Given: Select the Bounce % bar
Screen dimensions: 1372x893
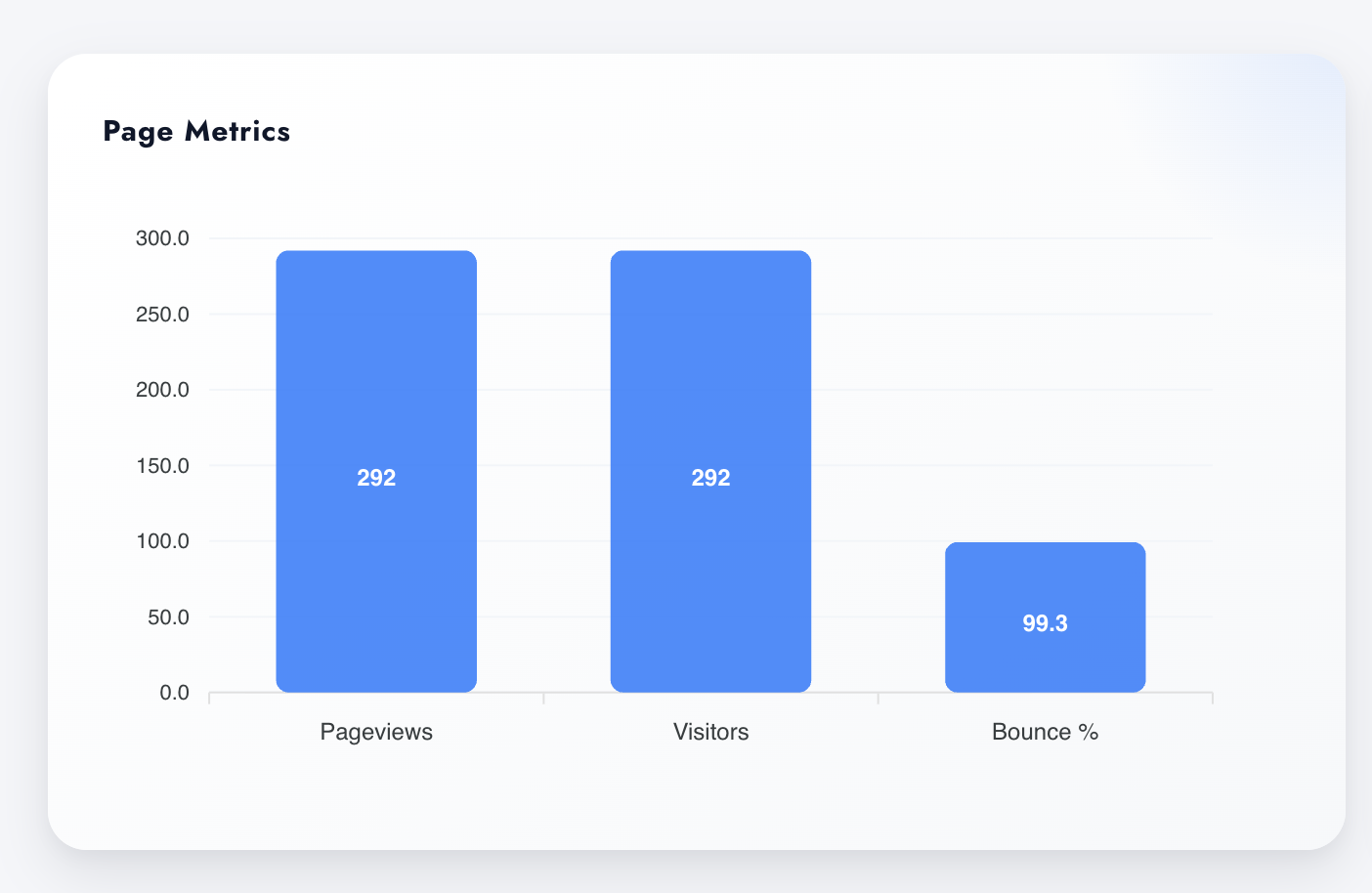Looking at the screenshot, I should (x=1045, y=617).
